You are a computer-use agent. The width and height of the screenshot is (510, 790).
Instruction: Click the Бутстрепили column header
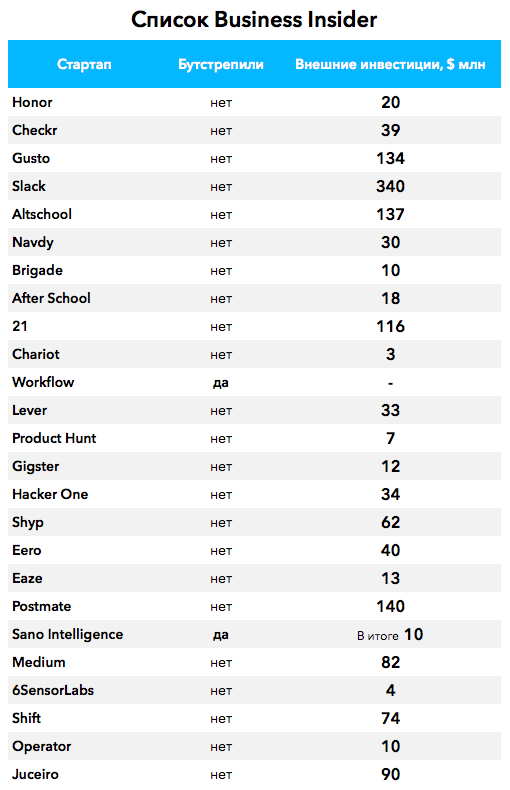(221, 64)
